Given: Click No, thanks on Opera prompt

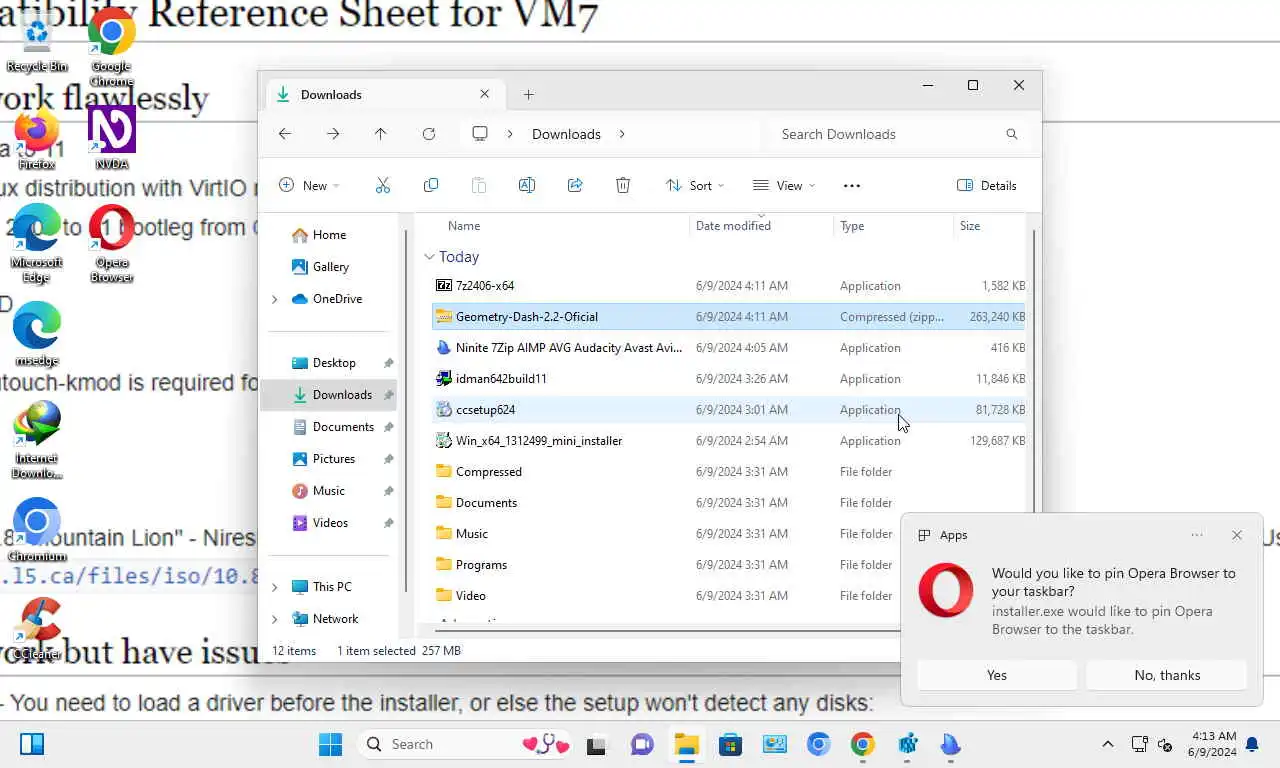Looking at the screenshot, I should click(x=1167, y=675).
